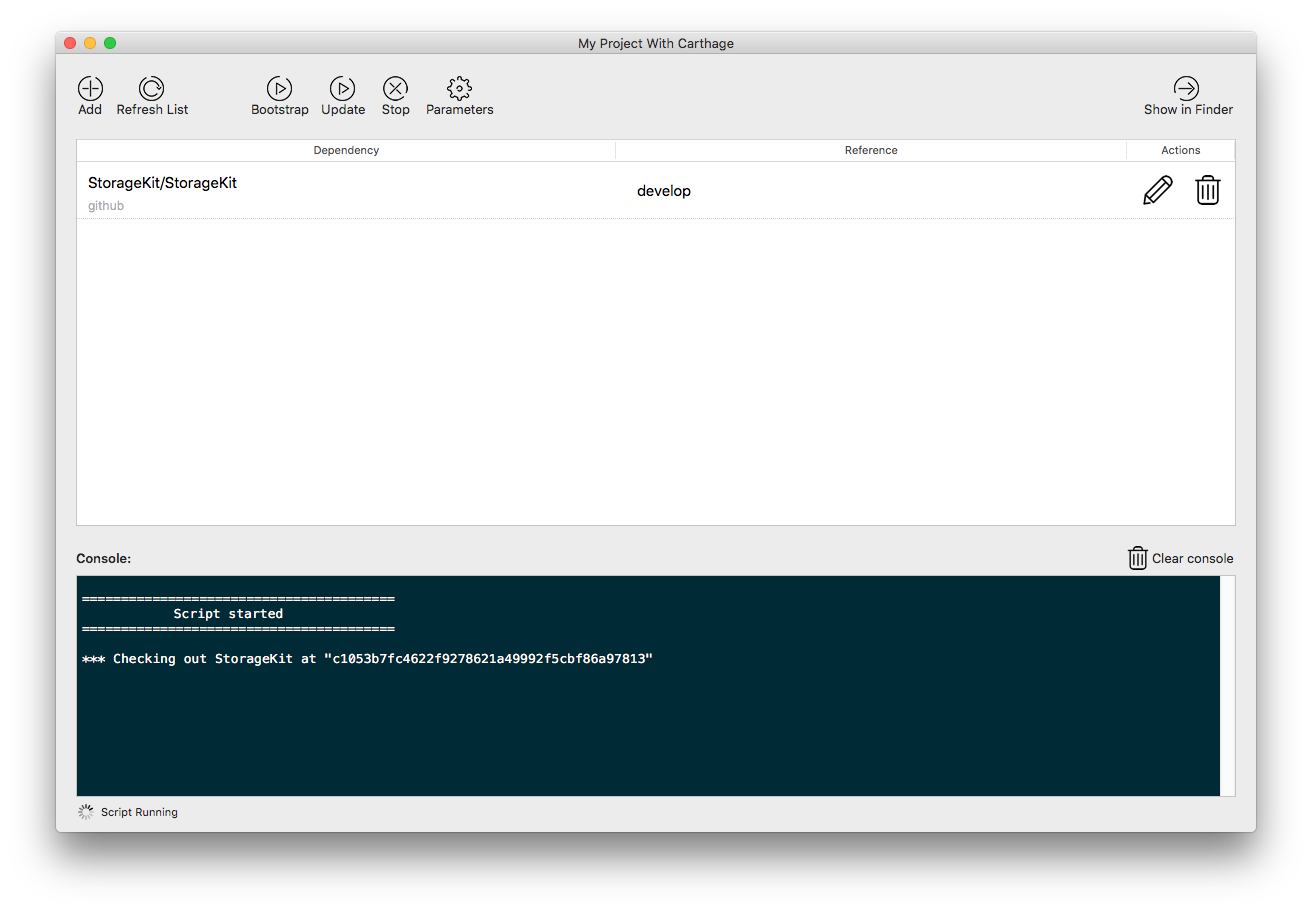Click the Dependency column header
1312x912 pixels.
(346, 150)
